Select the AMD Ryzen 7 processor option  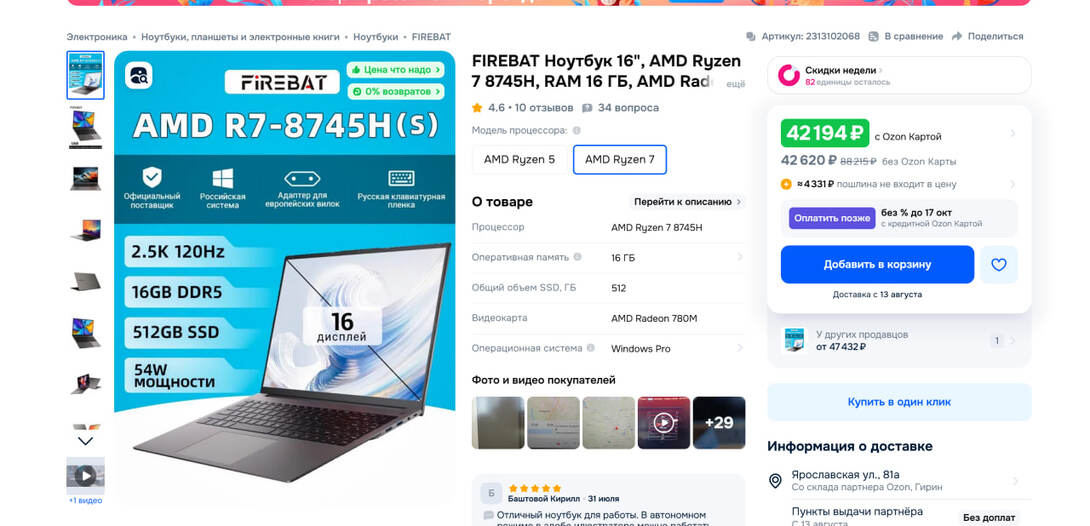pyautogui.click(x=619, y=159)
